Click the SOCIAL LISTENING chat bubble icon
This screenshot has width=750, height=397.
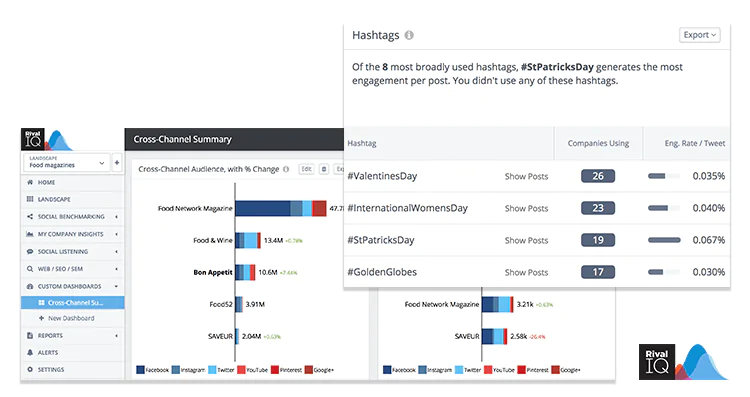(x=30, y=252)
